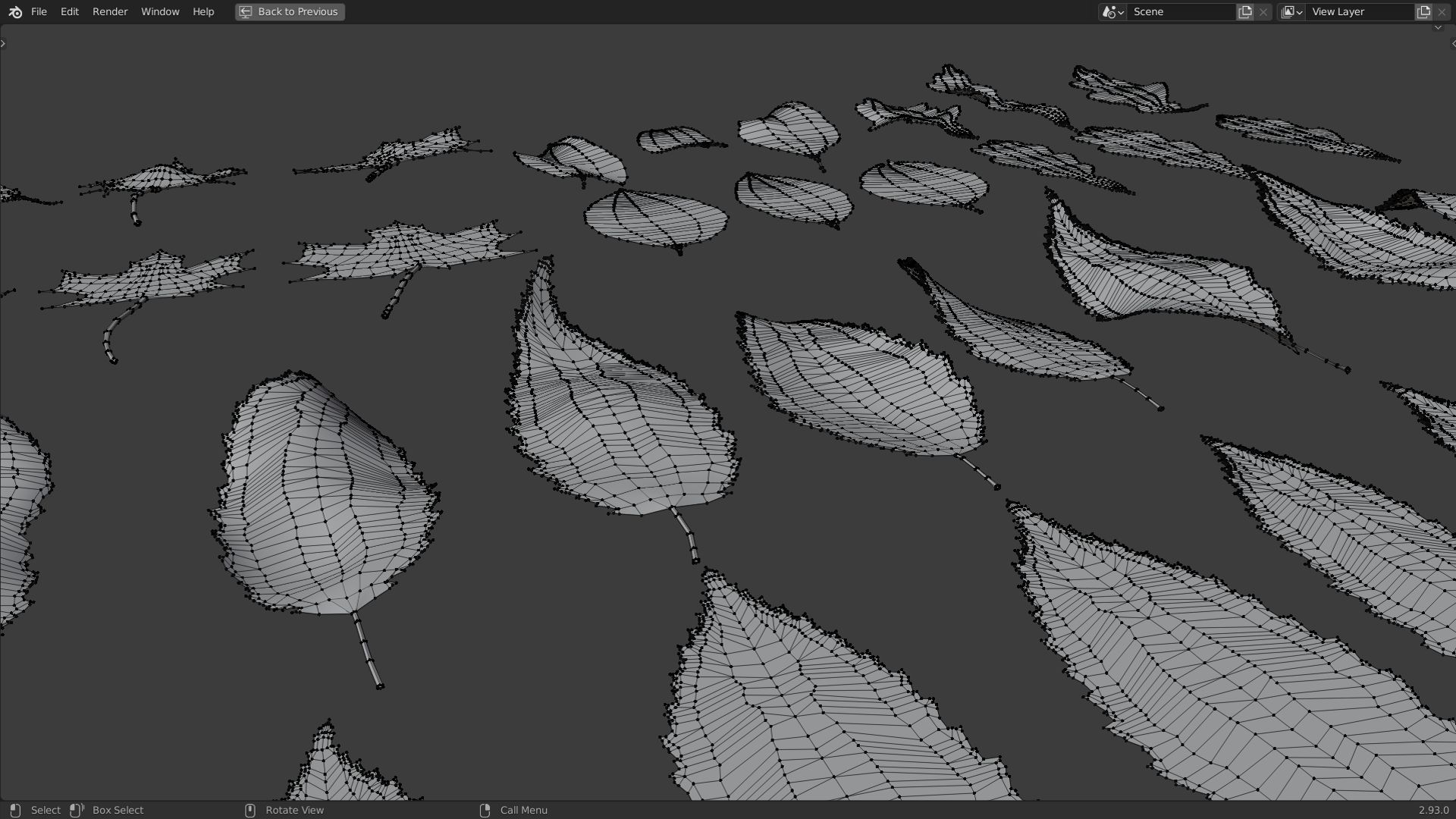Open the Window menu
Screen dimensions: 1456x819
[160, 12]
